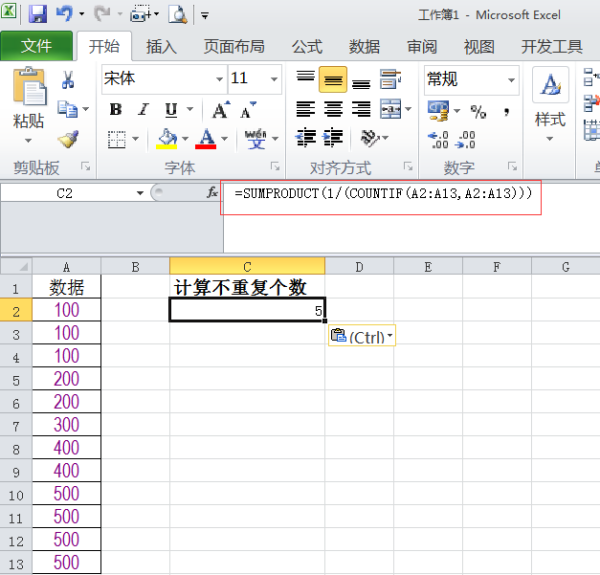Switch to the 视图 View tab

pyautogui.click(x=479, y=47)
